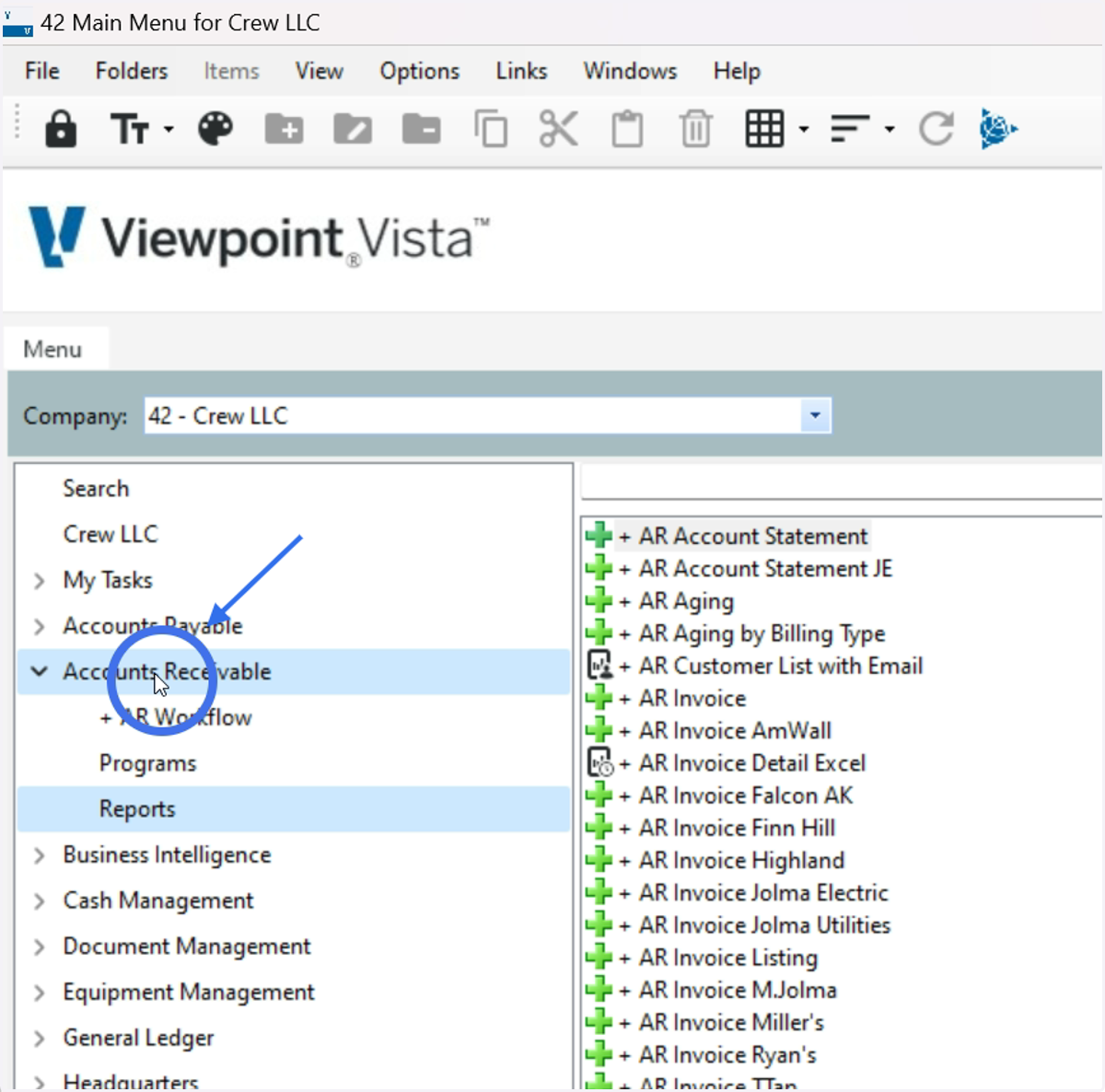Click the sort lines icon
1105x1092 pixels.
tap(850, 129)
